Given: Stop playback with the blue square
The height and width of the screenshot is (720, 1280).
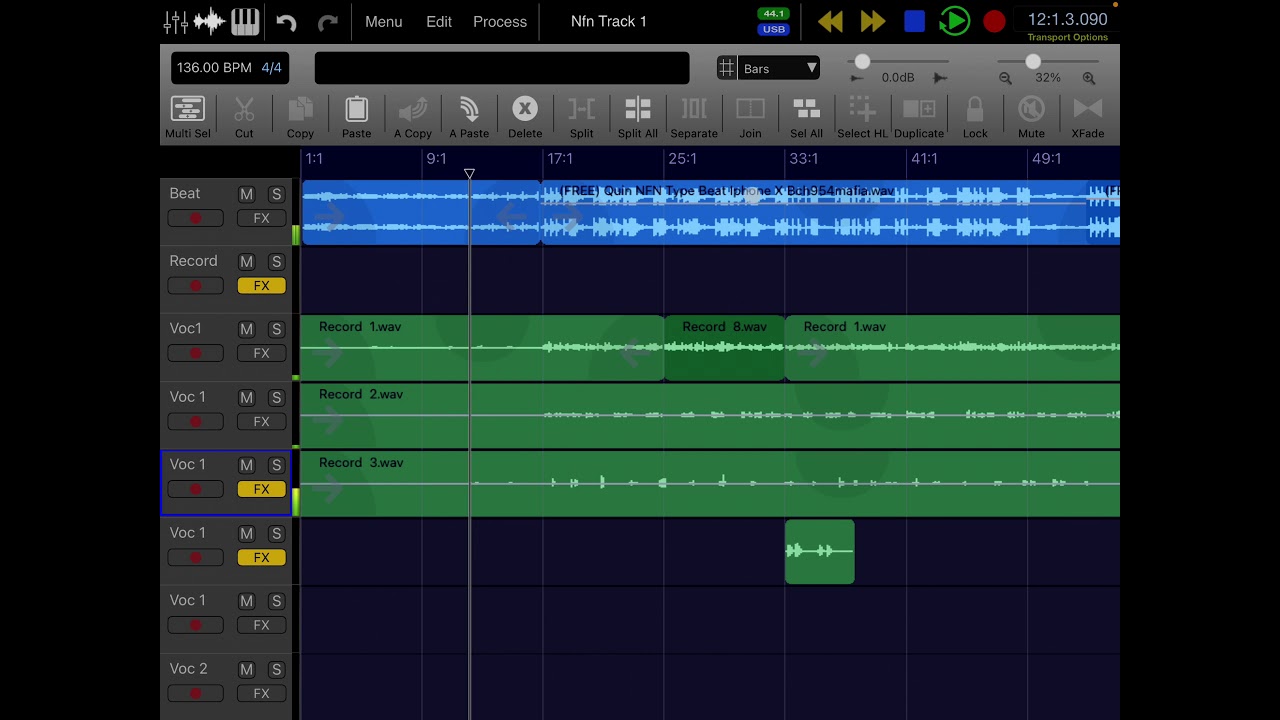Looking at the screenshot, I should [x=914, y=21].
